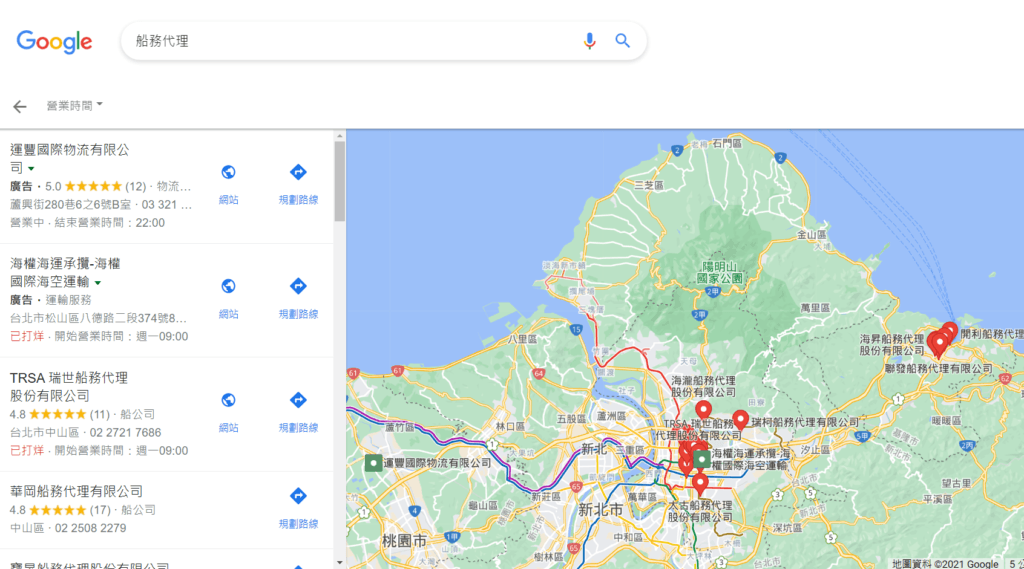
Task: Go back using the left arrow icon
Action: (x=20, y=106)
